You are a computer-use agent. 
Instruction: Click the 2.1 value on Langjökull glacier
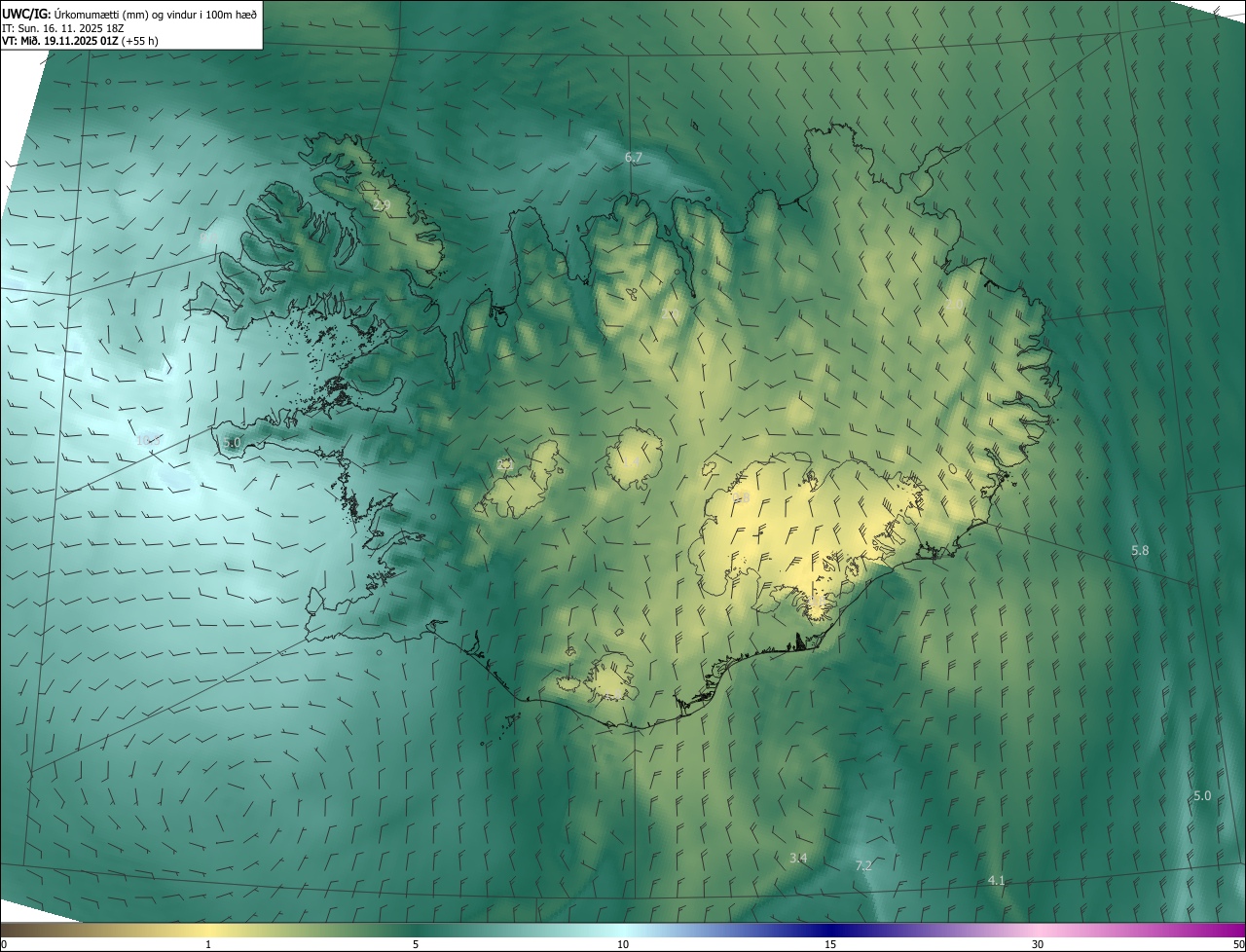pyautogui.click(x=504, y=465)
